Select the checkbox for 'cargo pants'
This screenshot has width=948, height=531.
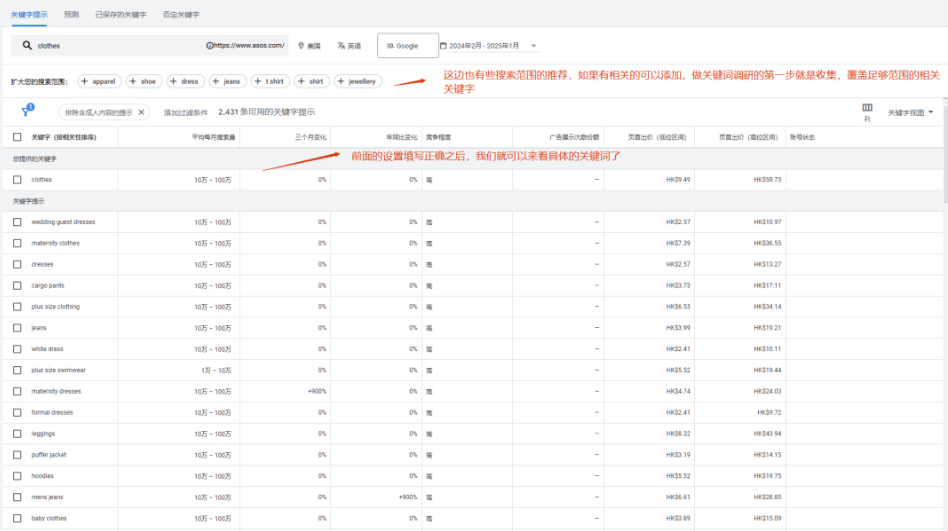click(17, 285)
